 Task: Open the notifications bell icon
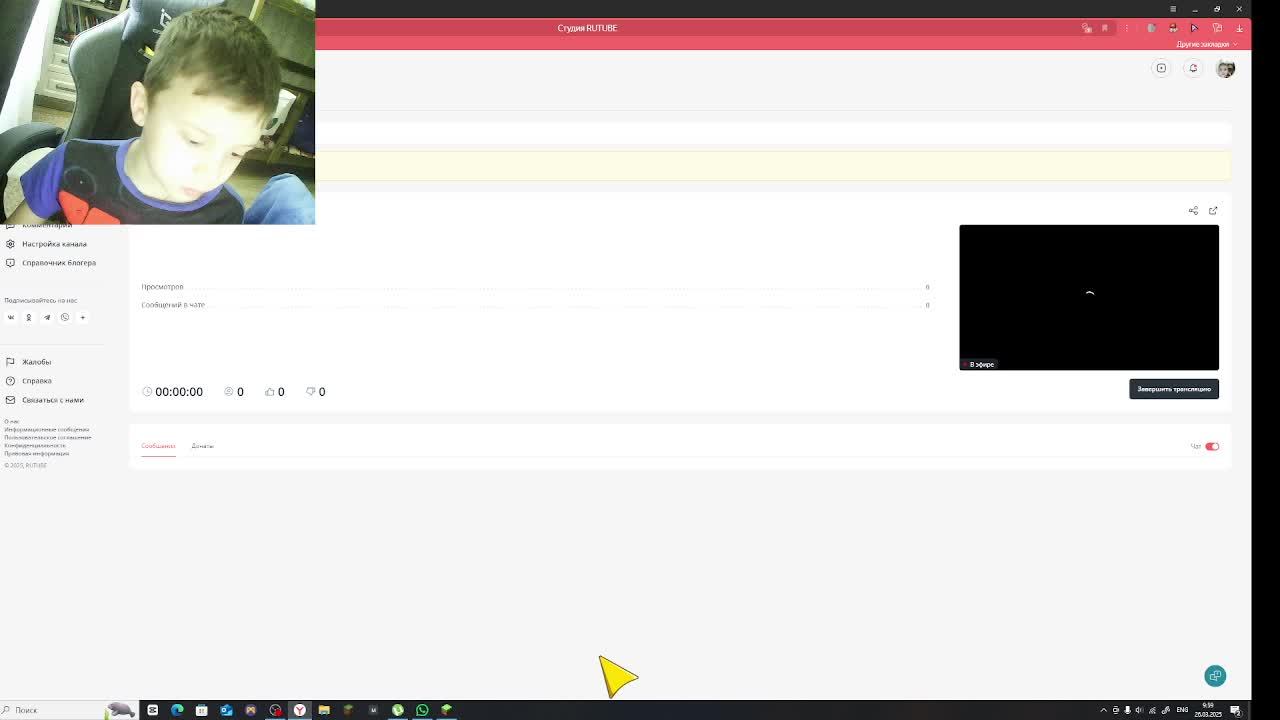(1193, 68)
